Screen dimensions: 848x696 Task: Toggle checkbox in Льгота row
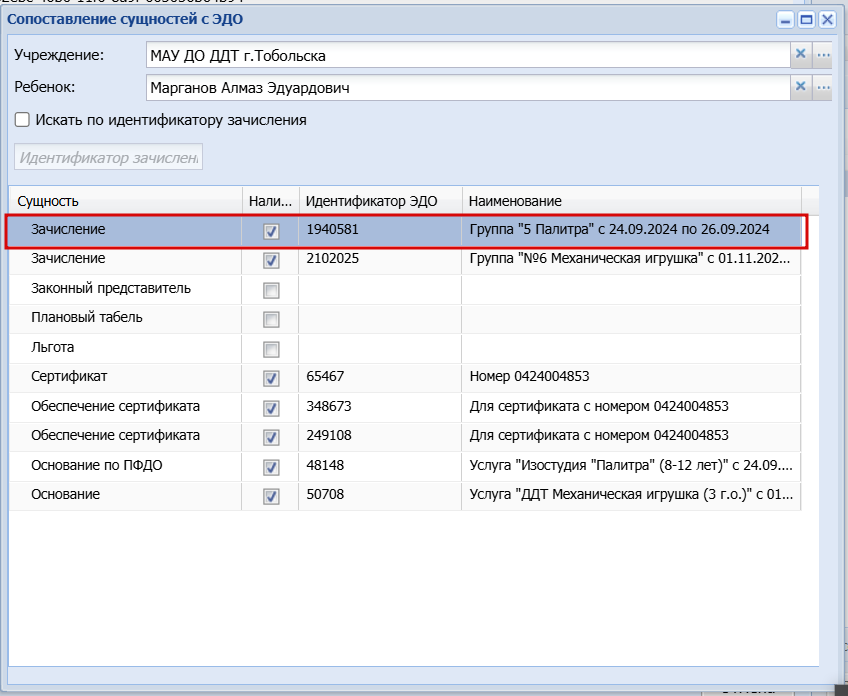click(271, 349)
